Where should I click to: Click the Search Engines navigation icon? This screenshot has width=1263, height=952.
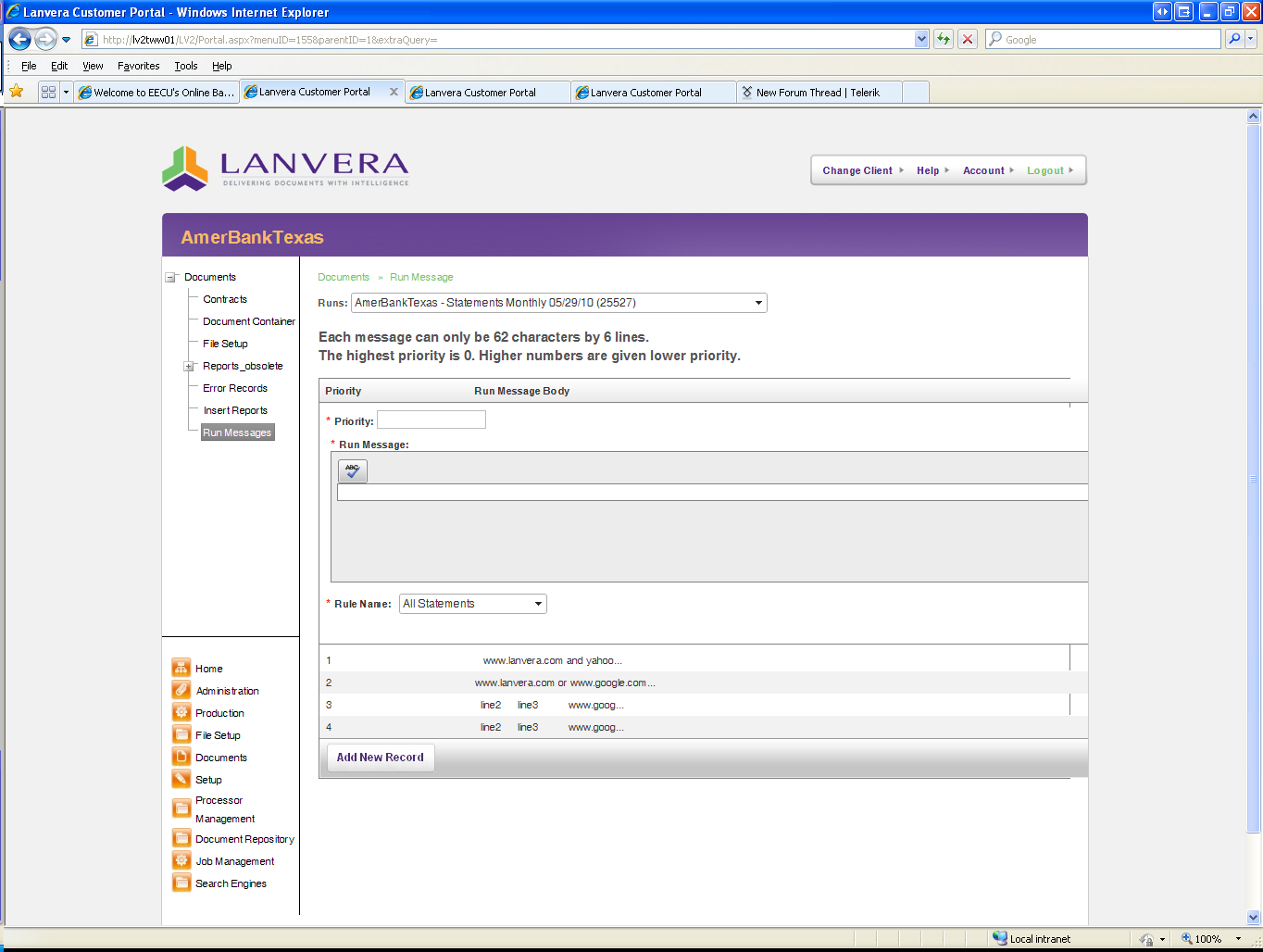[x=181, y=883]
